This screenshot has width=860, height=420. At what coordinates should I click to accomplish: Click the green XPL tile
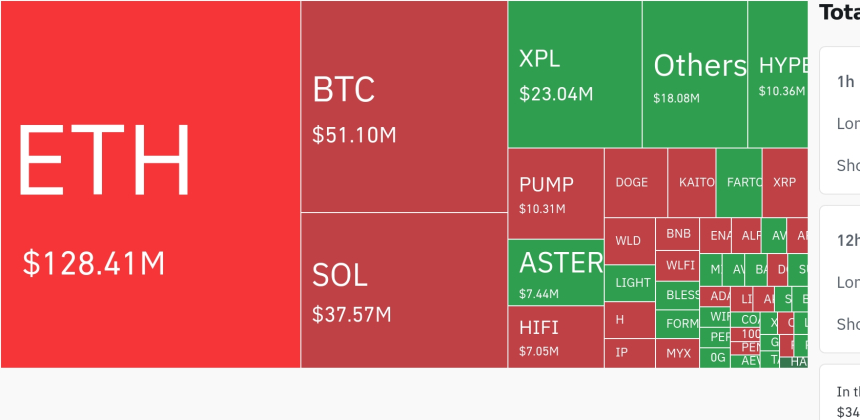(x=575, y=74)
